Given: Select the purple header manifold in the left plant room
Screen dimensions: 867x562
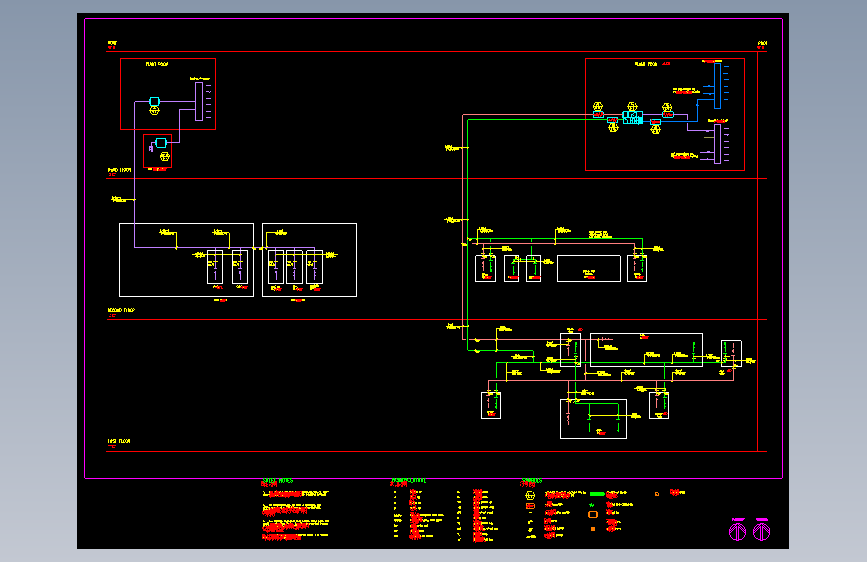Looking at the screenshot, I should (x=199, y=101).
